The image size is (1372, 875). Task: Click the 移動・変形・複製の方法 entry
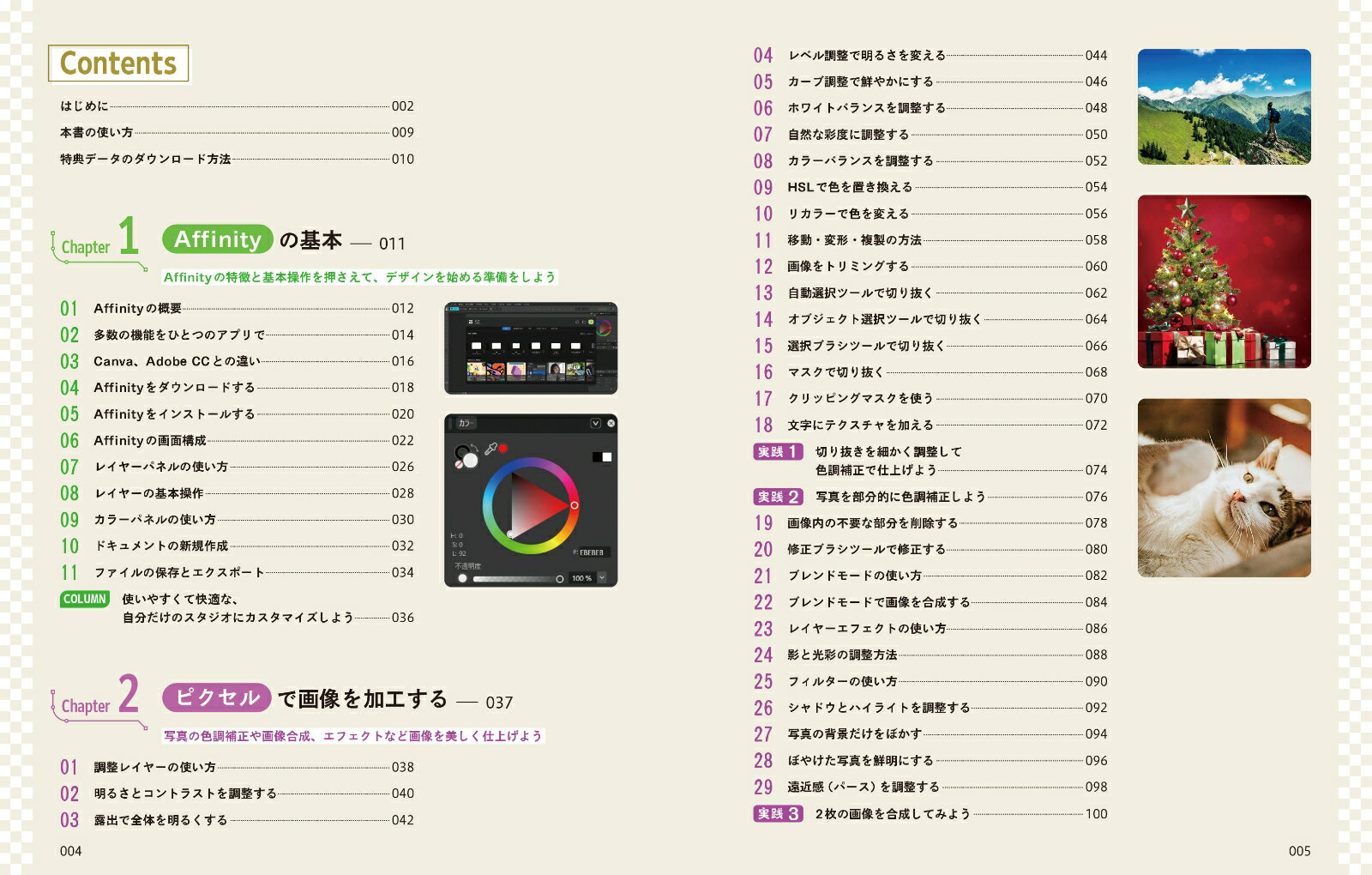point(930,240)
